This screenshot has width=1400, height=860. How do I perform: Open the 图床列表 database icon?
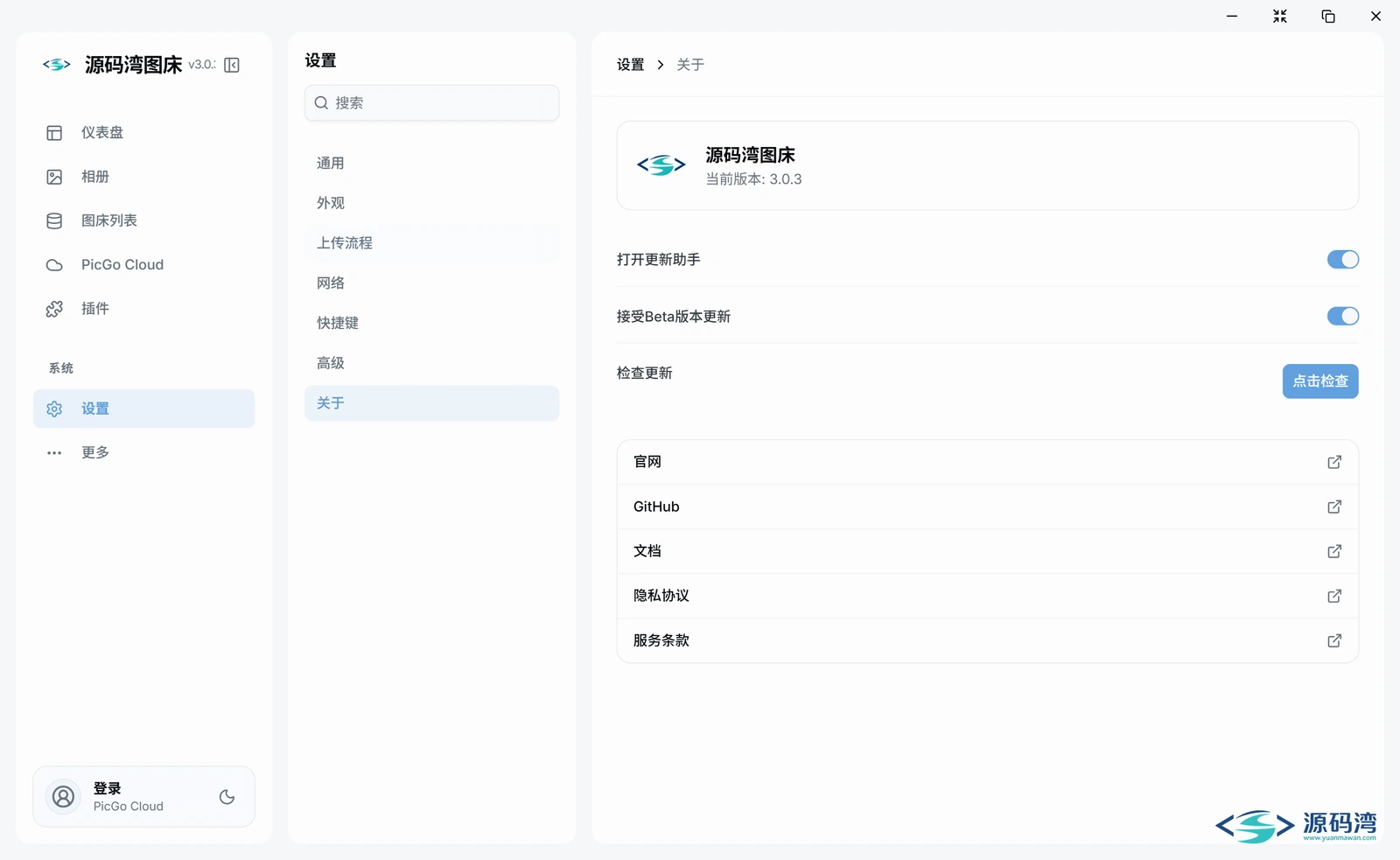coord(54,220)
